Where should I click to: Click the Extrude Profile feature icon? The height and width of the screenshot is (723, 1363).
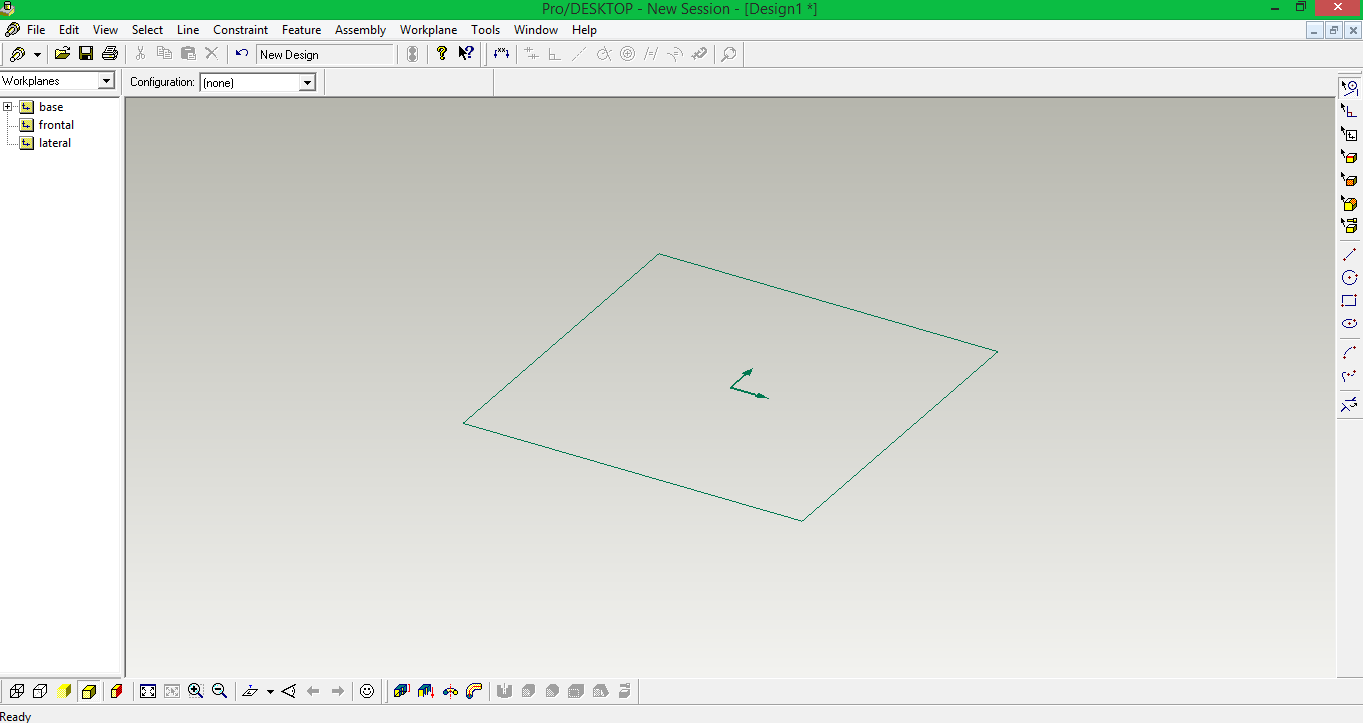402,691
